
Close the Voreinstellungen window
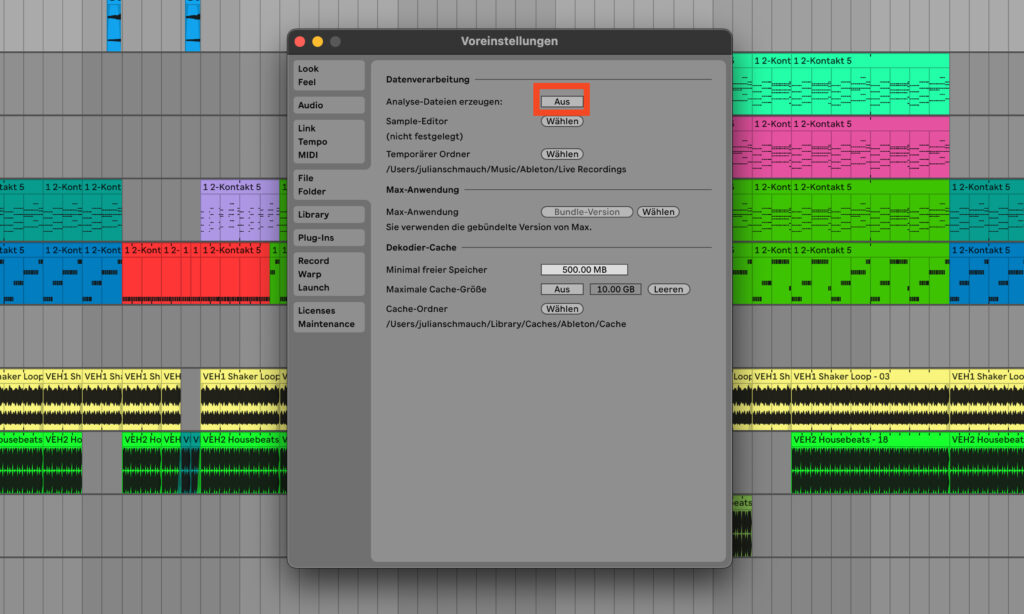point(300,42)
